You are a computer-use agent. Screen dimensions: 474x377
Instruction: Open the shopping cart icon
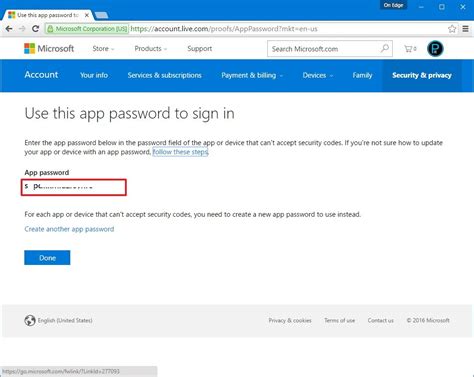(410, 49)
